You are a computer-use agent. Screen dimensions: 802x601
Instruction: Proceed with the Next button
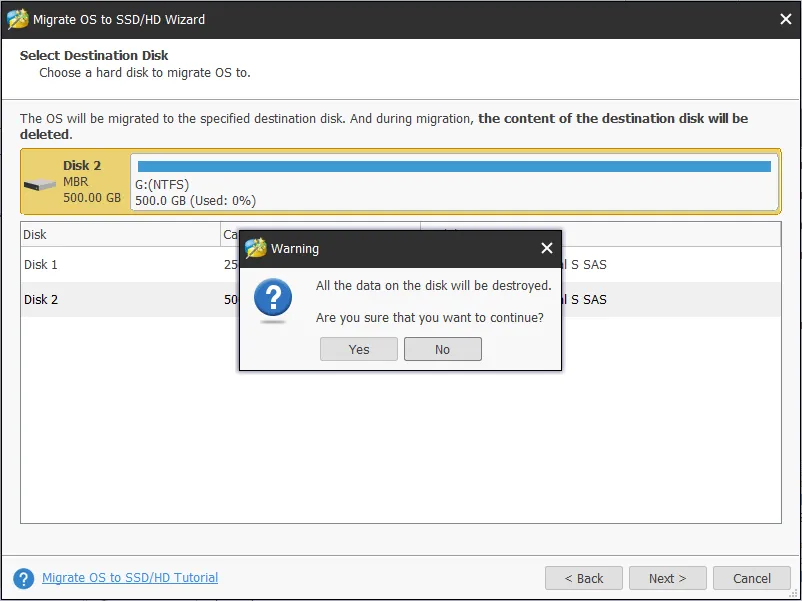click(x=667, y=578)
